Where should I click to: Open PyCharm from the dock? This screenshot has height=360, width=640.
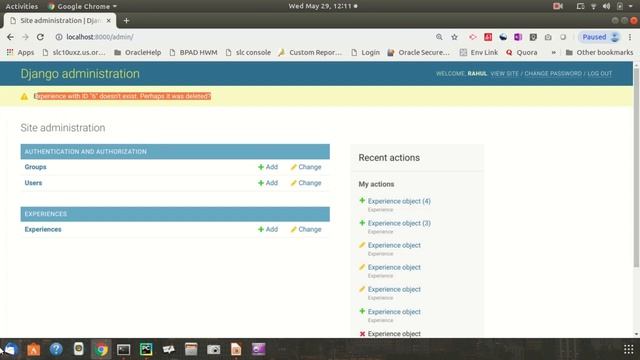146,349
